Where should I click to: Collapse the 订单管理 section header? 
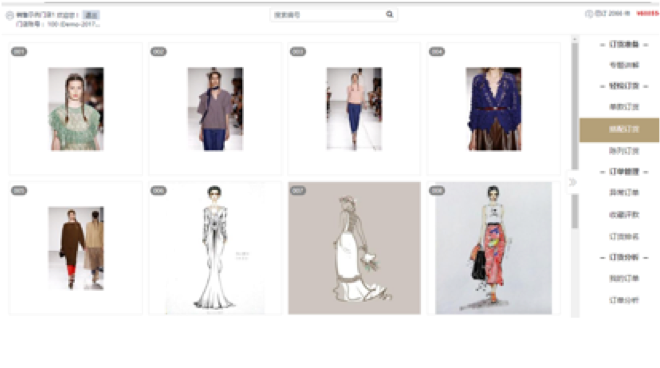click(624, 172)
